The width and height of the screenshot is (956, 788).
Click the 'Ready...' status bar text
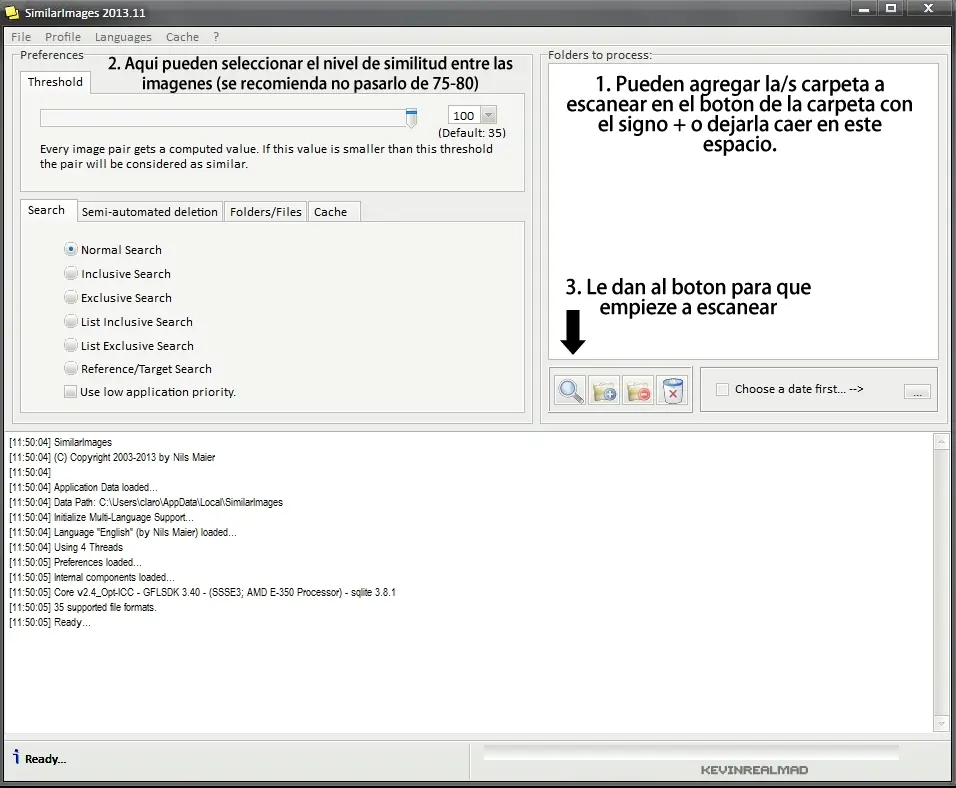[46, 759]
